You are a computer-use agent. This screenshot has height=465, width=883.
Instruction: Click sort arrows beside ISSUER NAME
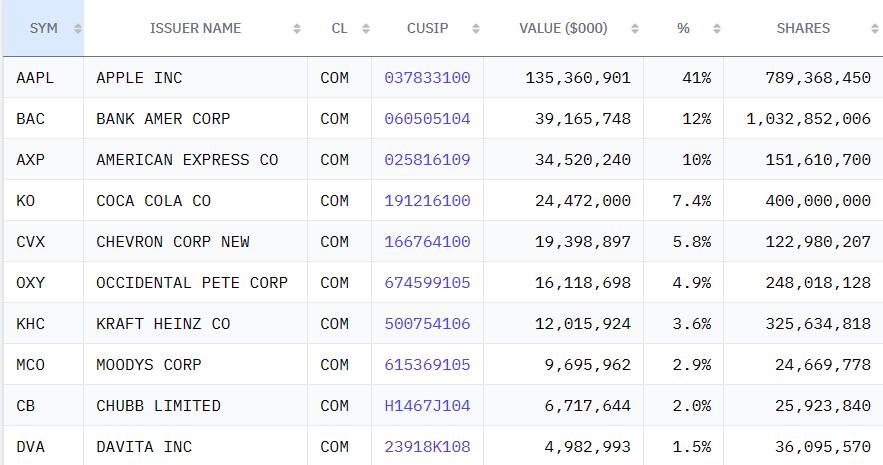pyautogui.click(x=297, y=29)
